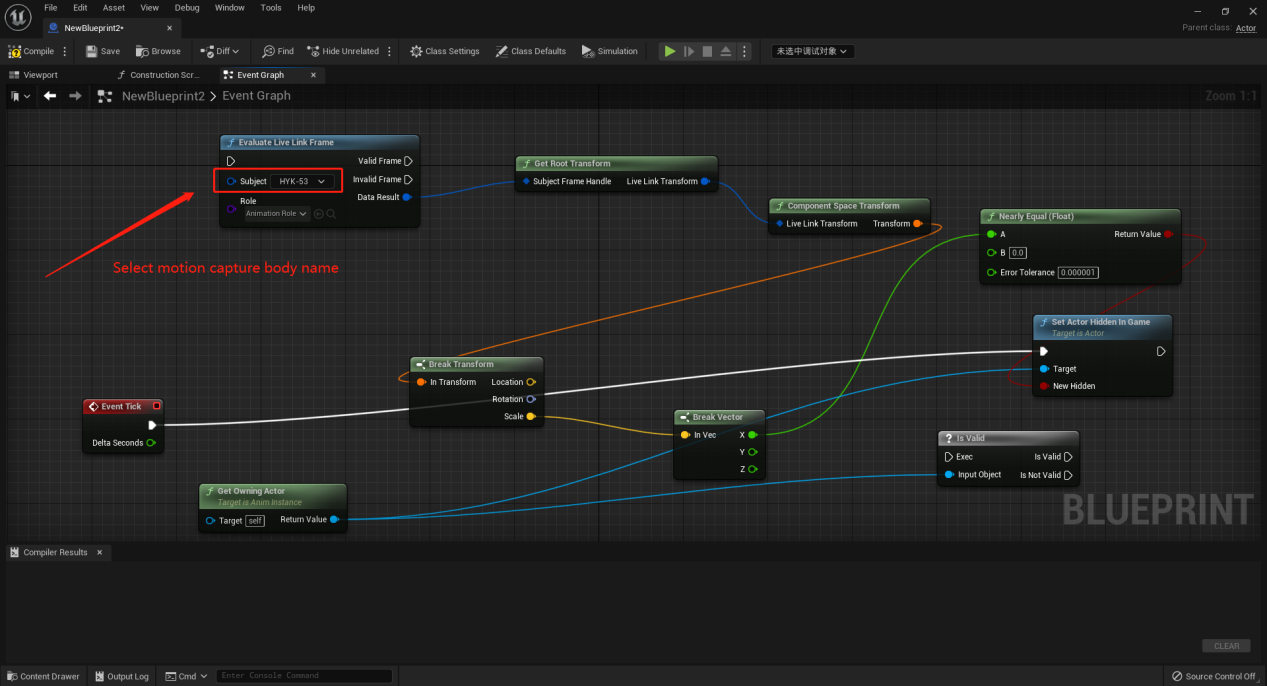Save the blueprint with Save icon
This screenshot has height=686, width=1267.
(92, 51)
